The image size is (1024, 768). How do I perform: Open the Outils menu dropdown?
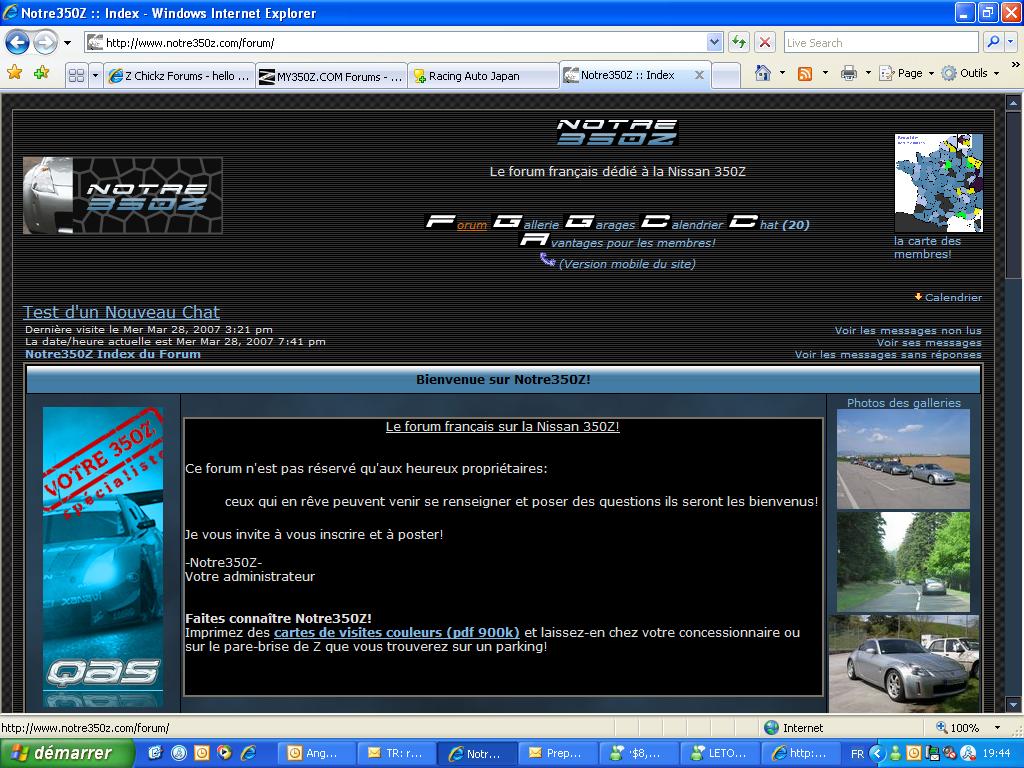pos(972,73)
